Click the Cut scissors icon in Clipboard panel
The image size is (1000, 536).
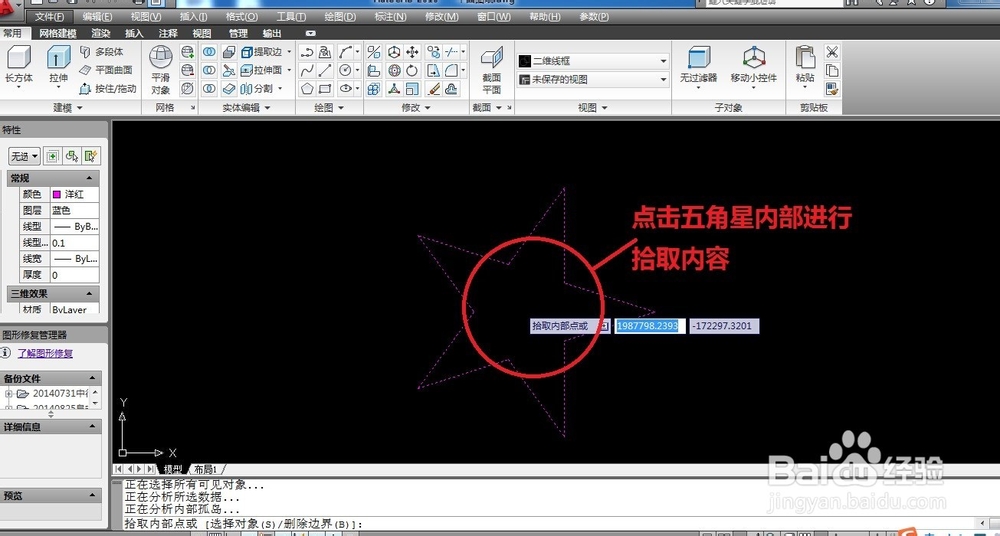(x=832, y=52)
